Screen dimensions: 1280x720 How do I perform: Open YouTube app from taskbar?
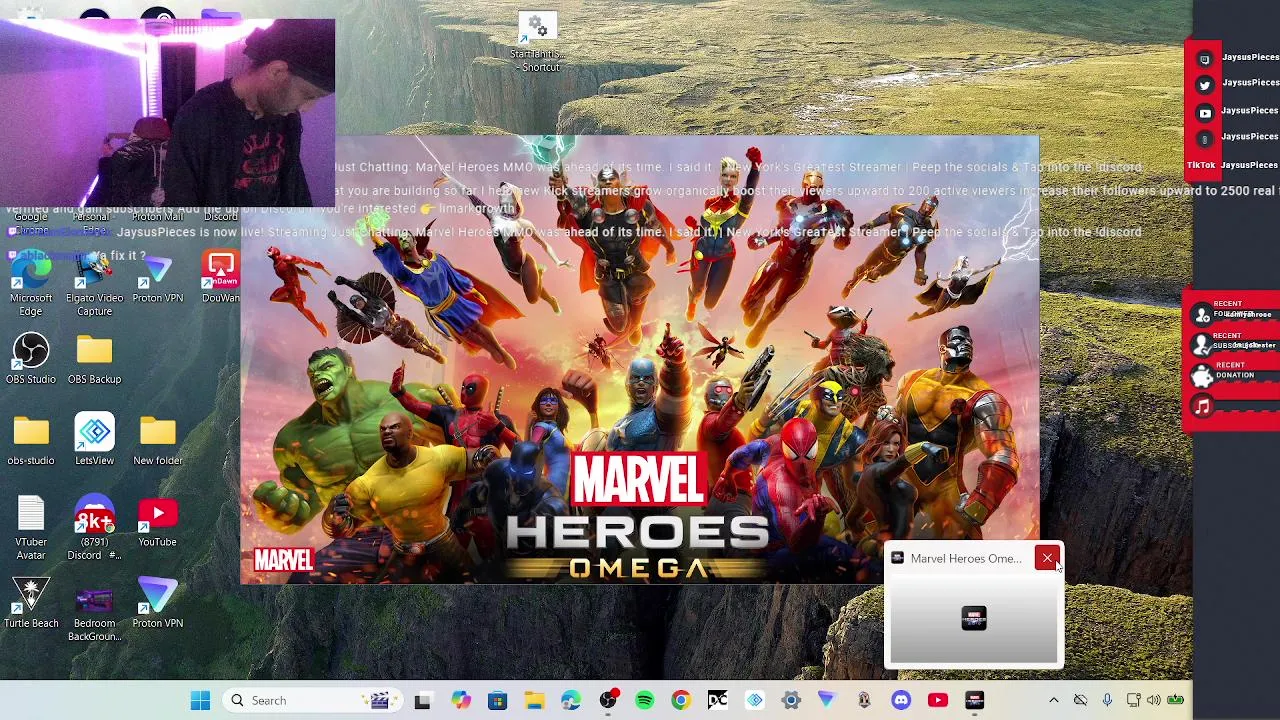click(937, 700)
